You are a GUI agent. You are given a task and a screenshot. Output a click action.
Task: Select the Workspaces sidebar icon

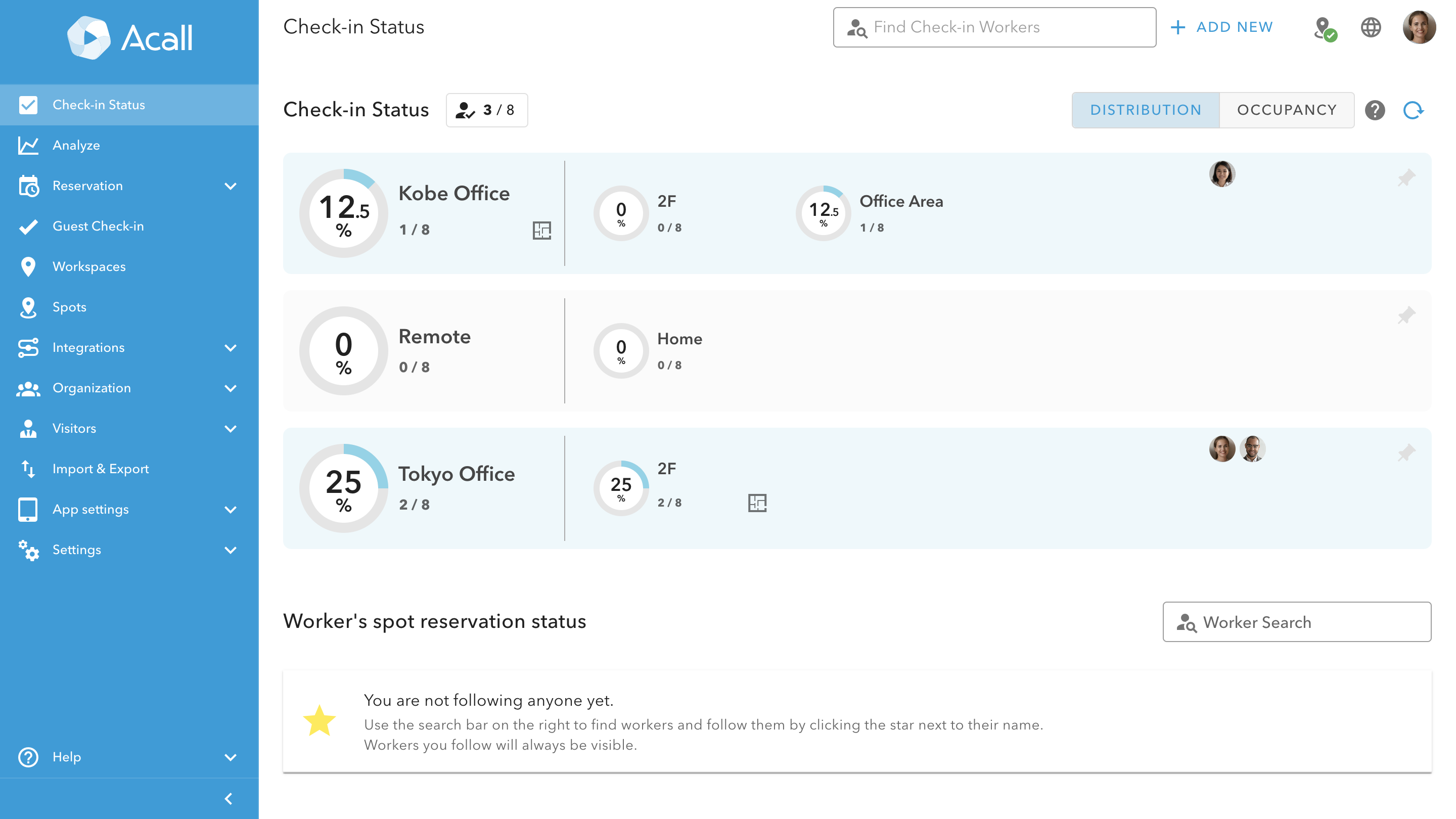tap(28, 266)
